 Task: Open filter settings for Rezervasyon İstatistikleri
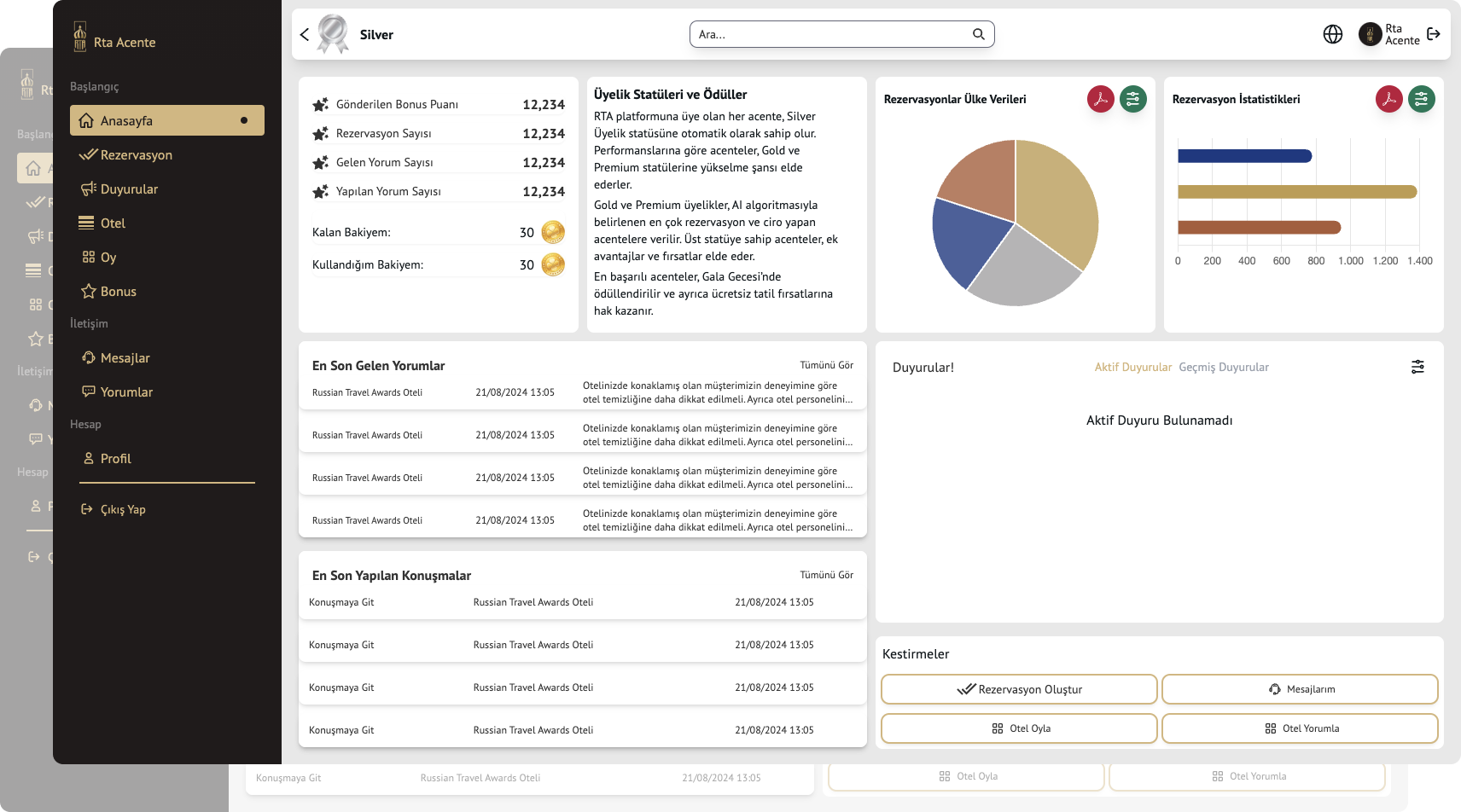tap(1421, 99)
